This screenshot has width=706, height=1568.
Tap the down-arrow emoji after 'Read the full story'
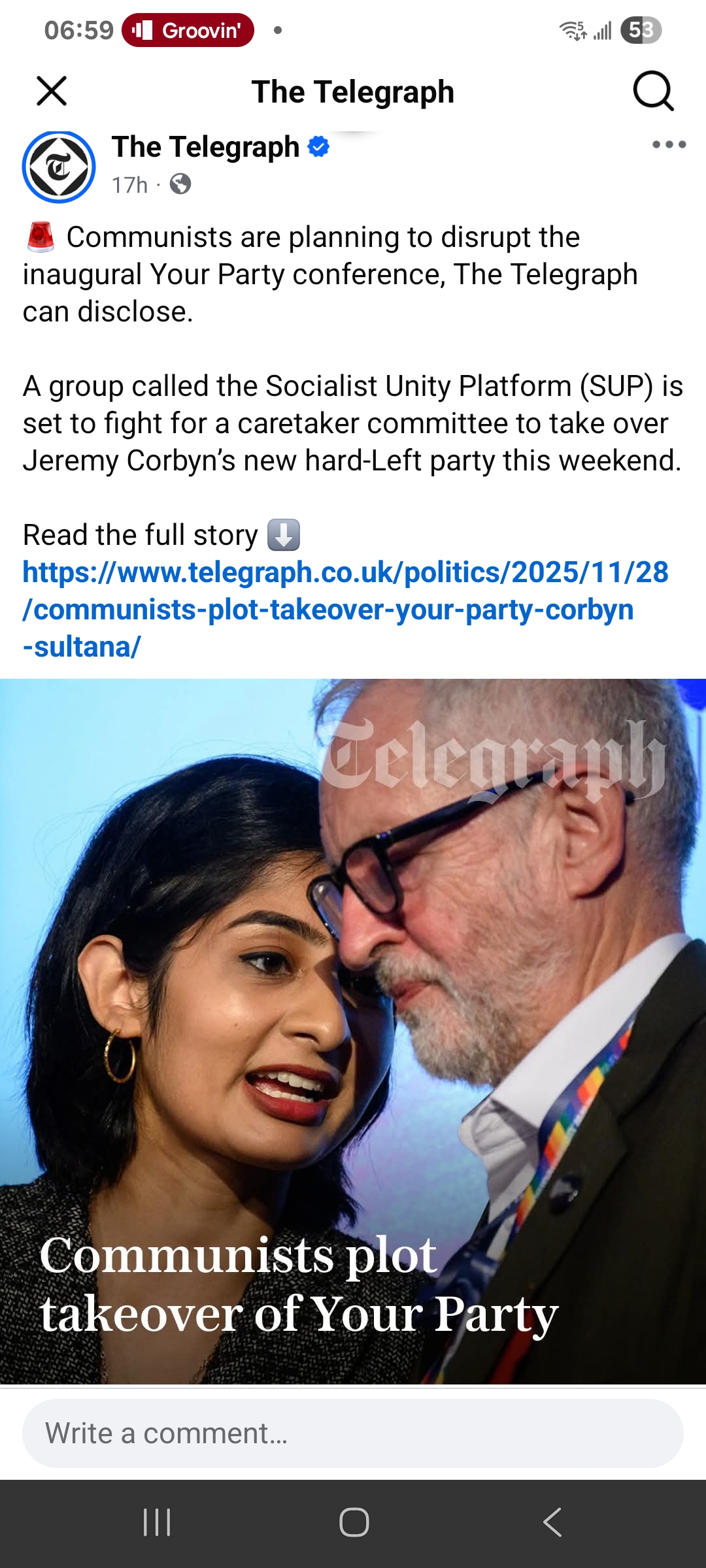tap(284, 535)
